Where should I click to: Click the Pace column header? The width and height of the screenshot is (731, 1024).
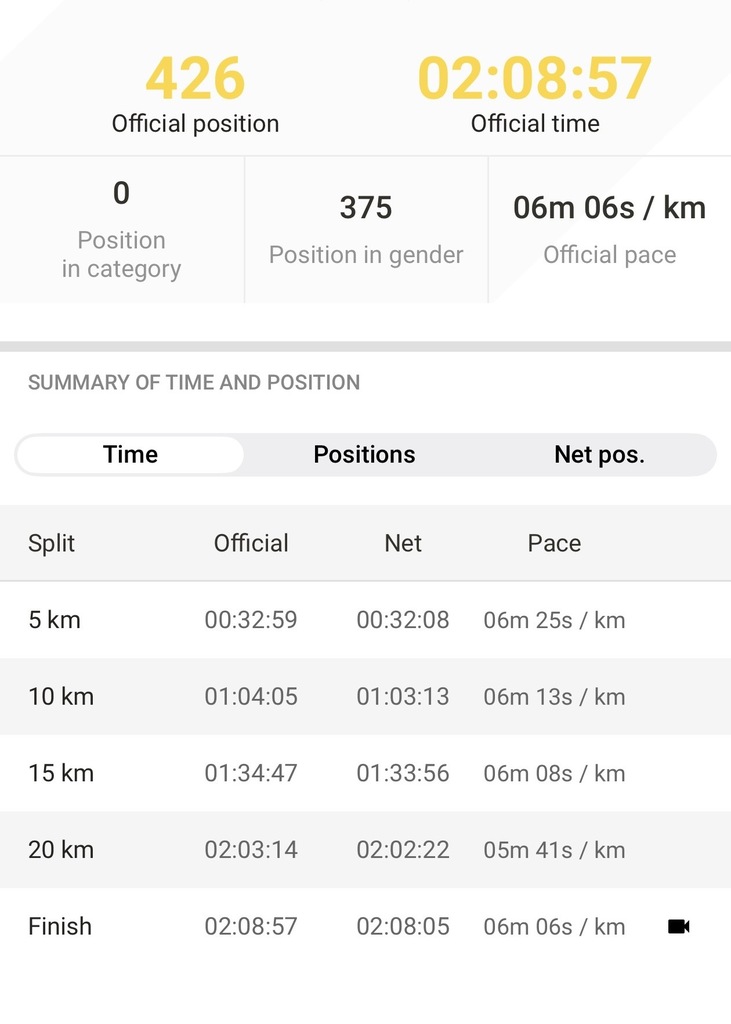point(554,543)
